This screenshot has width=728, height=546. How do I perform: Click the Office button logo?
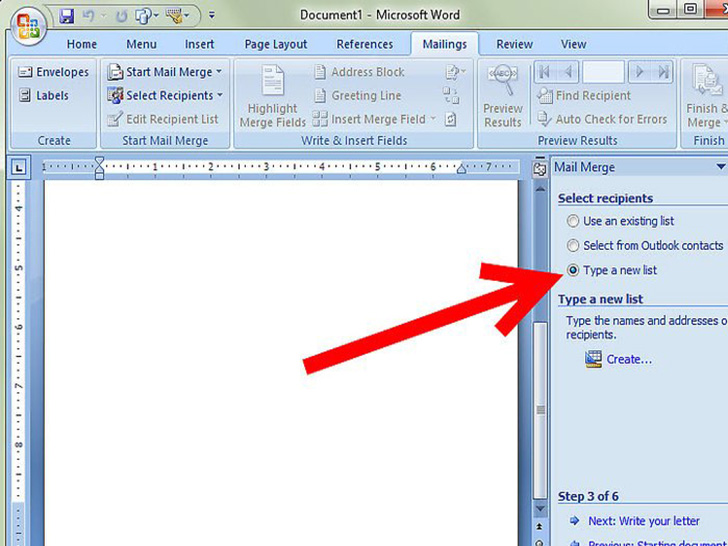(x=28, y=25)
